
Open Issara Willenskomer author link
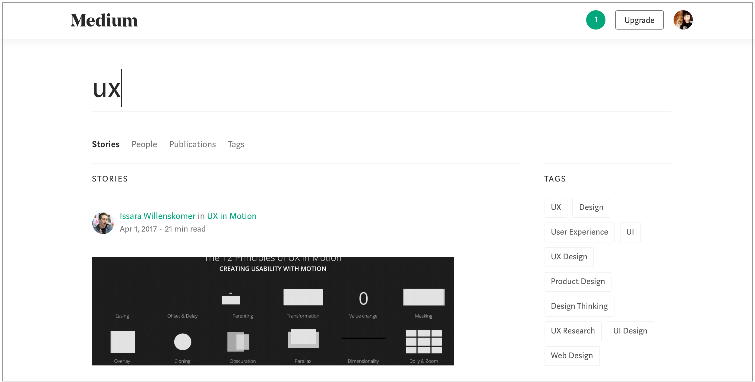157,216
